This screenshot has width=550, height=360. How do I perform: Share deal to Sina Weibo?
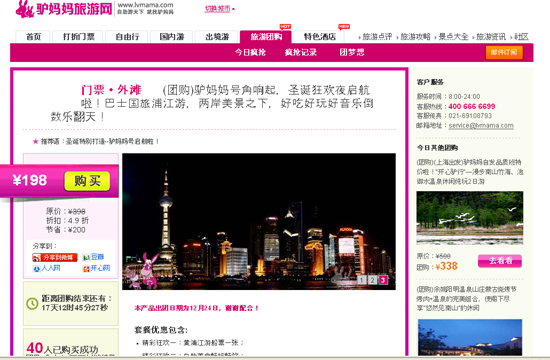tap(55, 258)
